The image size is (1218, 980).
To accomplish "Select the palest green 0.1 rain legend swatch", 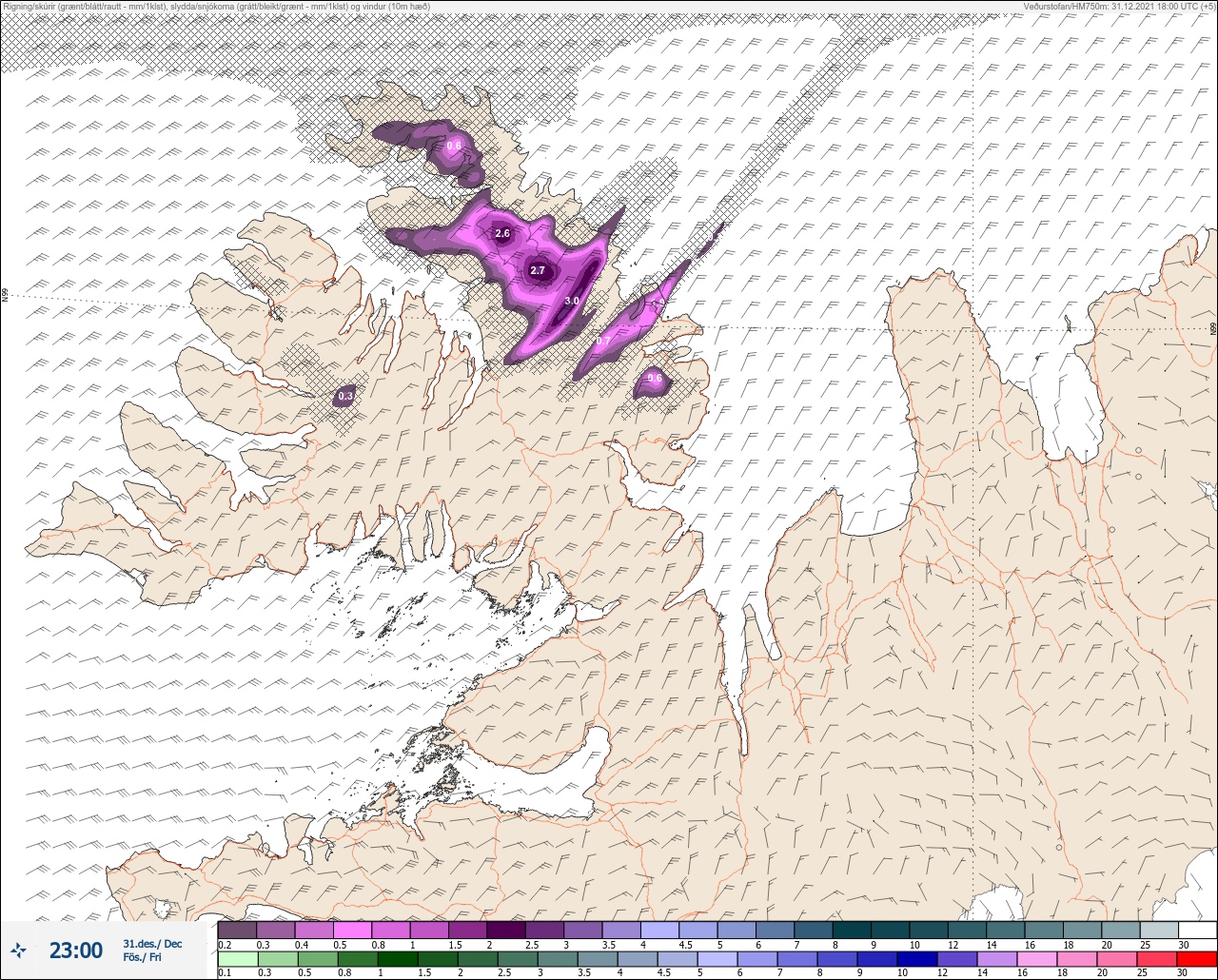I will click(237, 958).
